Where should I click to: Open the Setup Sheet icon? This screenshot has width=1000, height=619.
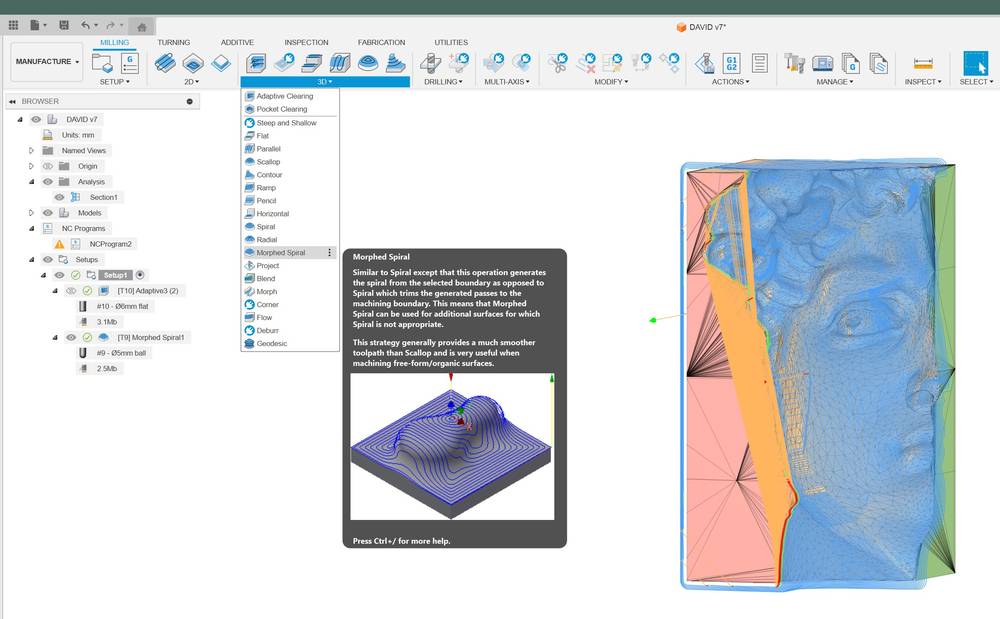tap(760, 63)
